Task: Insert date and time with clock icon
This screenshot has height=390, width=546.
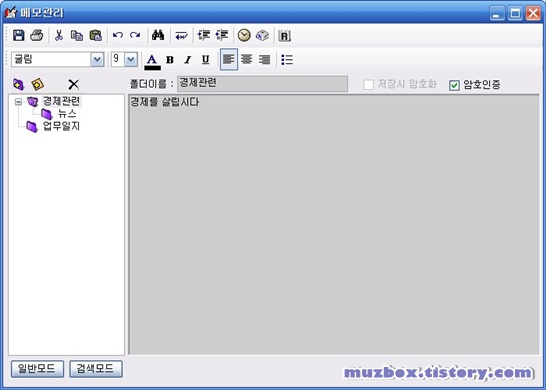Action: click(x=244, y=36)
